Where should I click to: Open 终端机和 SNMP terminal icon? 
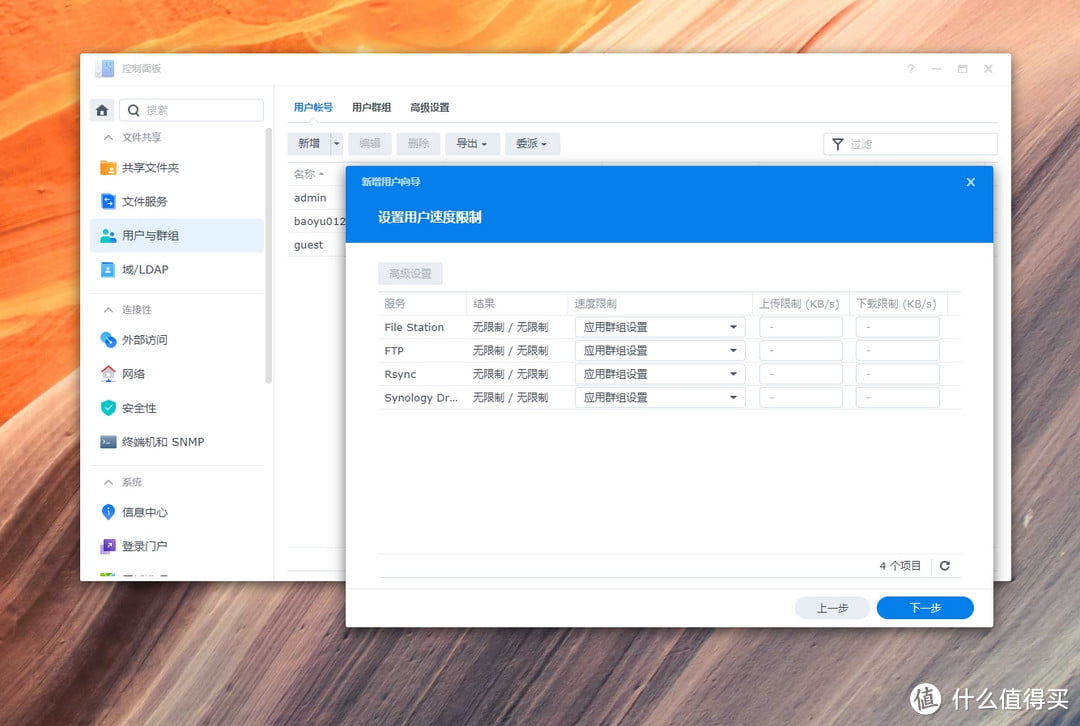point(108,442)
